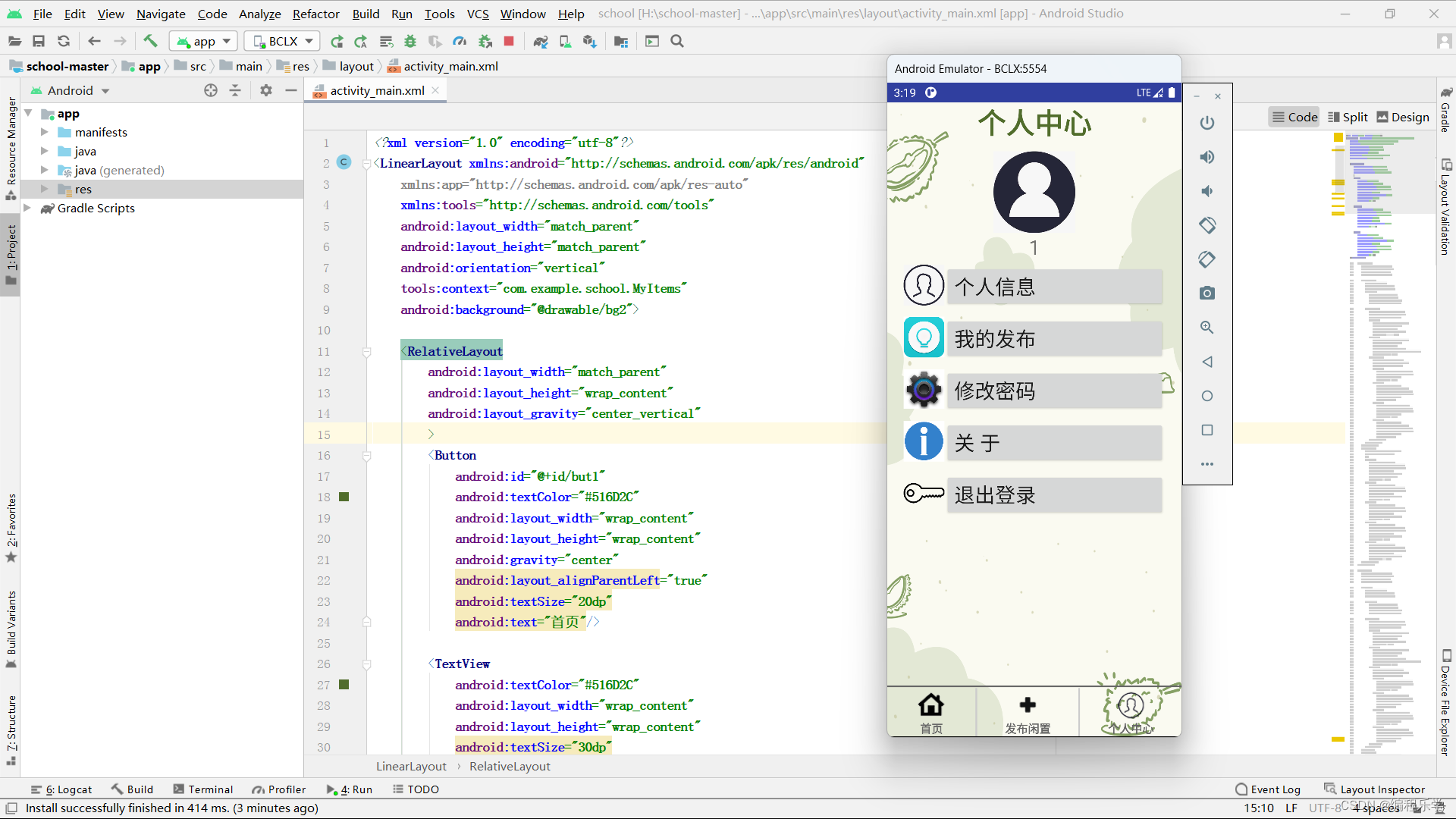Switch editor to Code view mode
This screenshot has height=819, width=1456.
pyautogui.click(x=1294, y=117)
